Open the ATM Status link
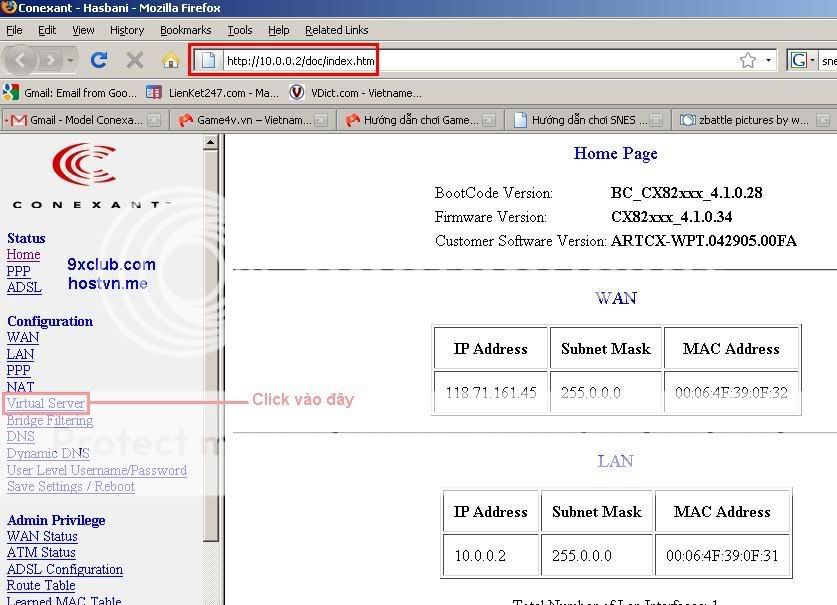Image resolution: width=837 pixels, height=605 pixels. click(41, 553)
